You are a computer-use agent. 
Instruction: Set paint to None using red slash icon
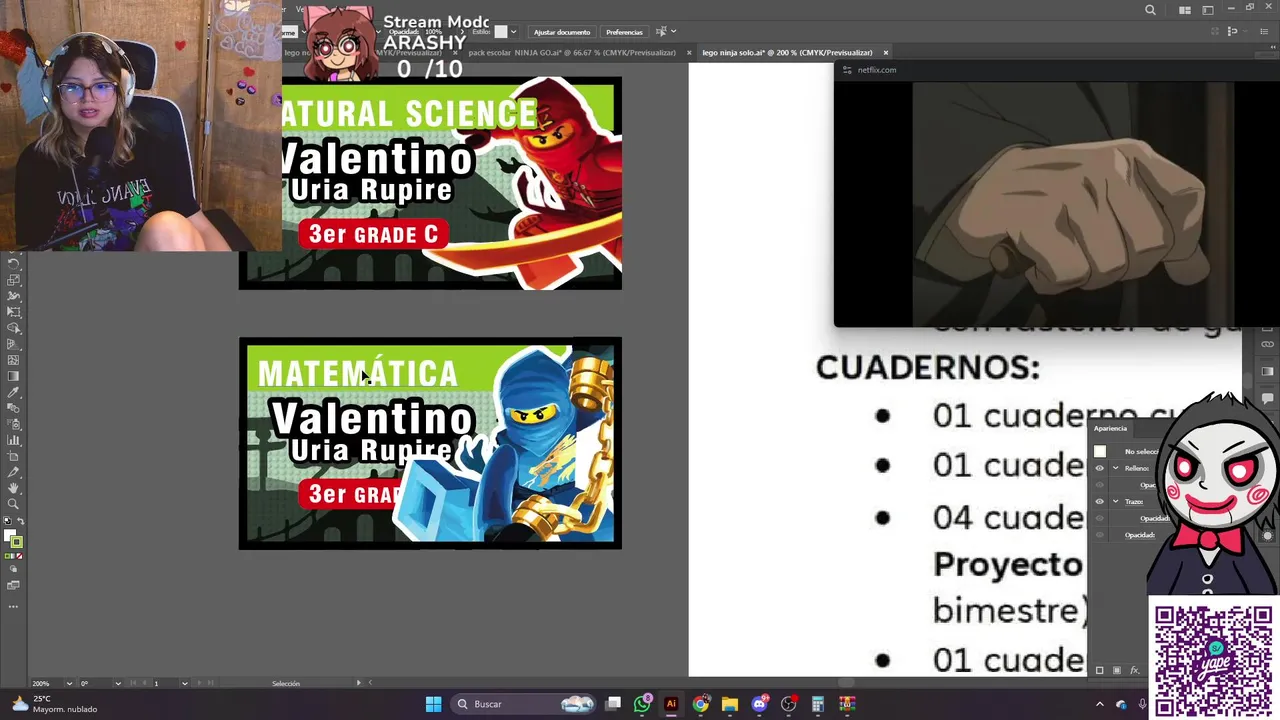19,556
